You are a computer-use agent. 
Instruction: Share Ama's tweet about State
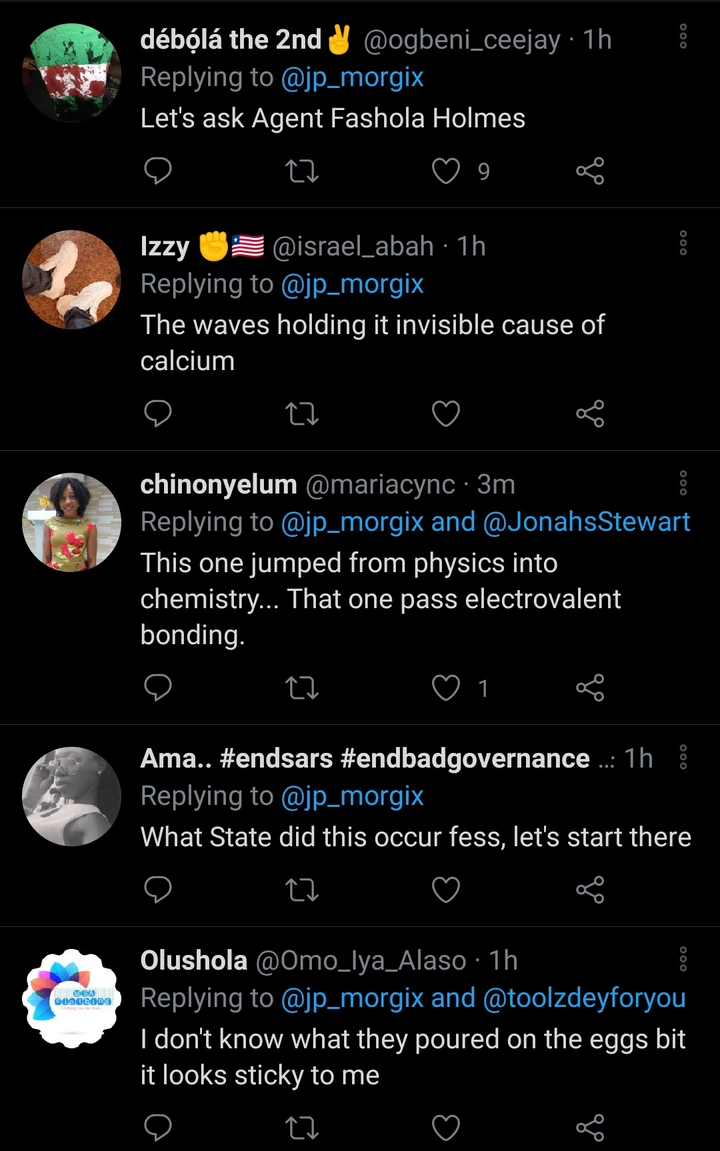pyautogui.click(x=590, y=888)
